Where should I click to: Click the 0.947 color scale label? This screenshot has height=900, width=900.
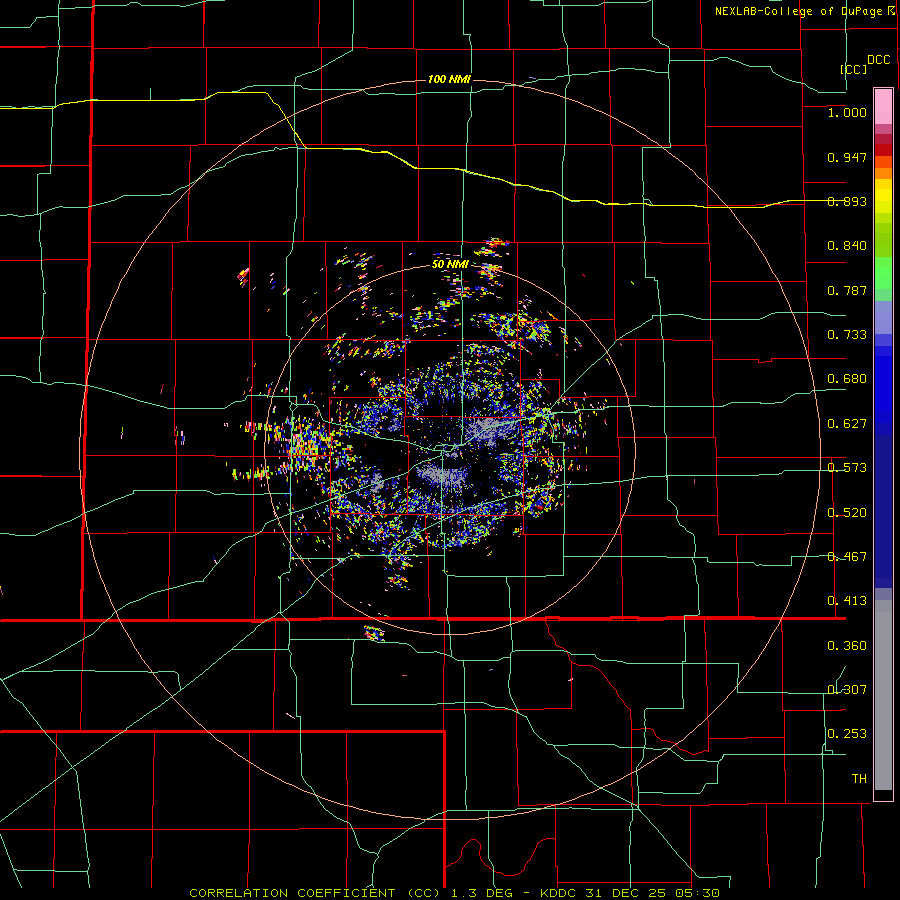[847, 157]
